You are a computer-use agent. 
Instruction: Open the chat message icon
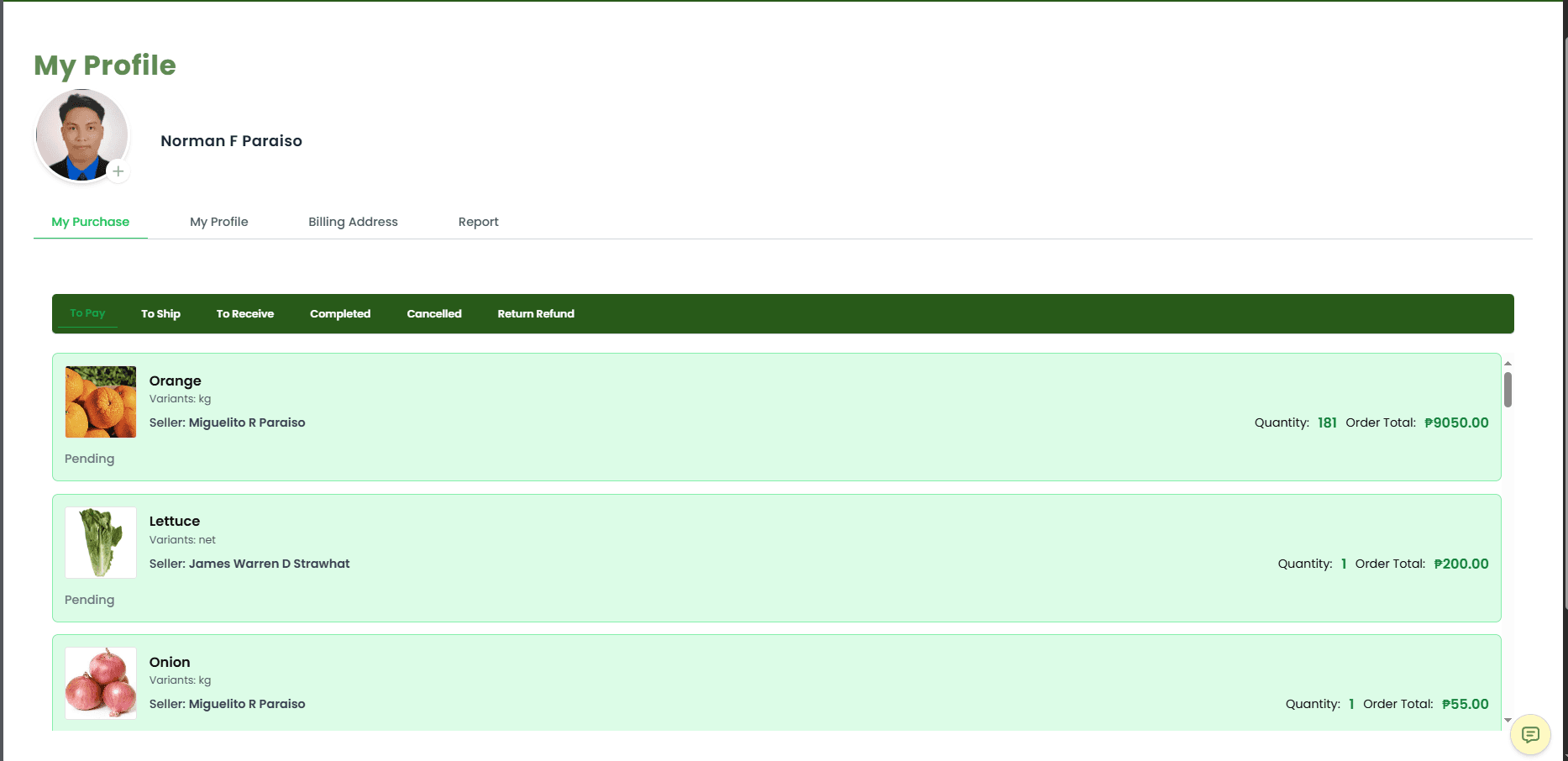point(1530,735)
